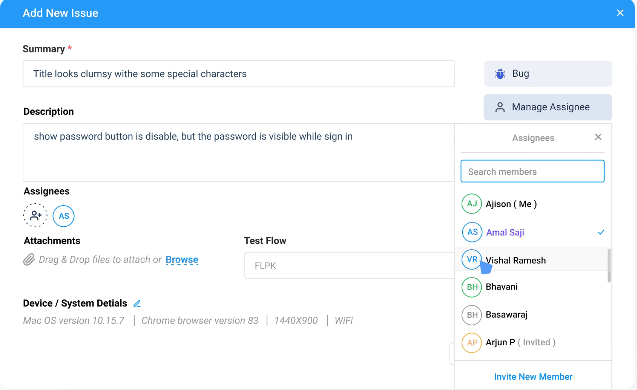Click the bug icon in type selector
Screen dimensions: 637x390
pos(500,74)
